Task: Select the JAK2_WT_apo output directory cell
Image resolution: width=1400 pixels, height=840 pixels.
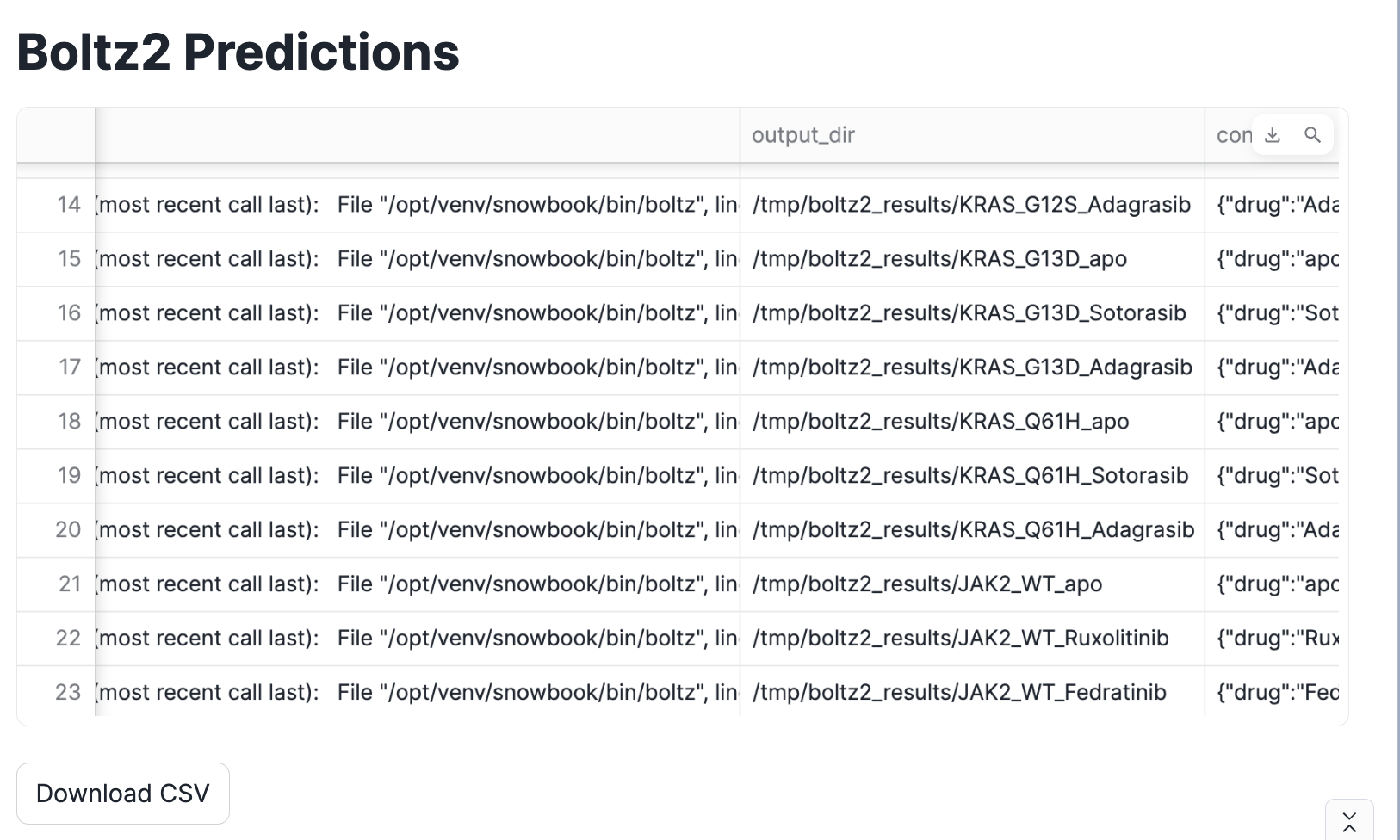Action: point(927,584)
